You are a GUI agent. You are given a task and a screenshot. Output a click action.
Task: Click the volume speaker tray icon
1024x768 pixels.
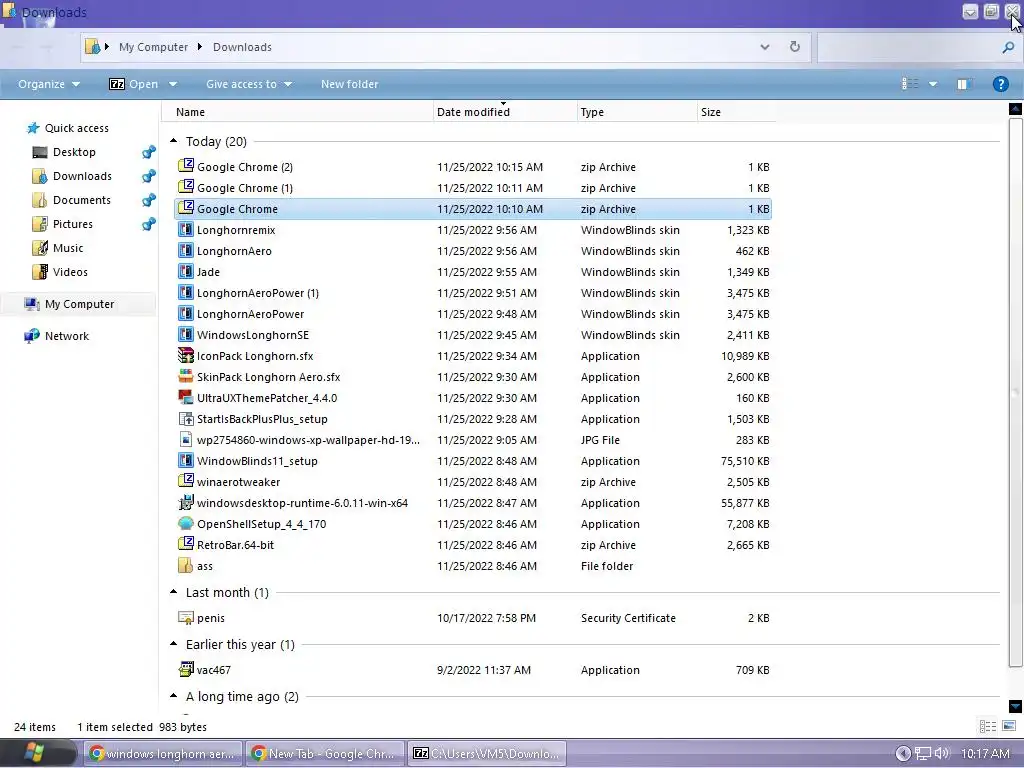tap(942, 754)
